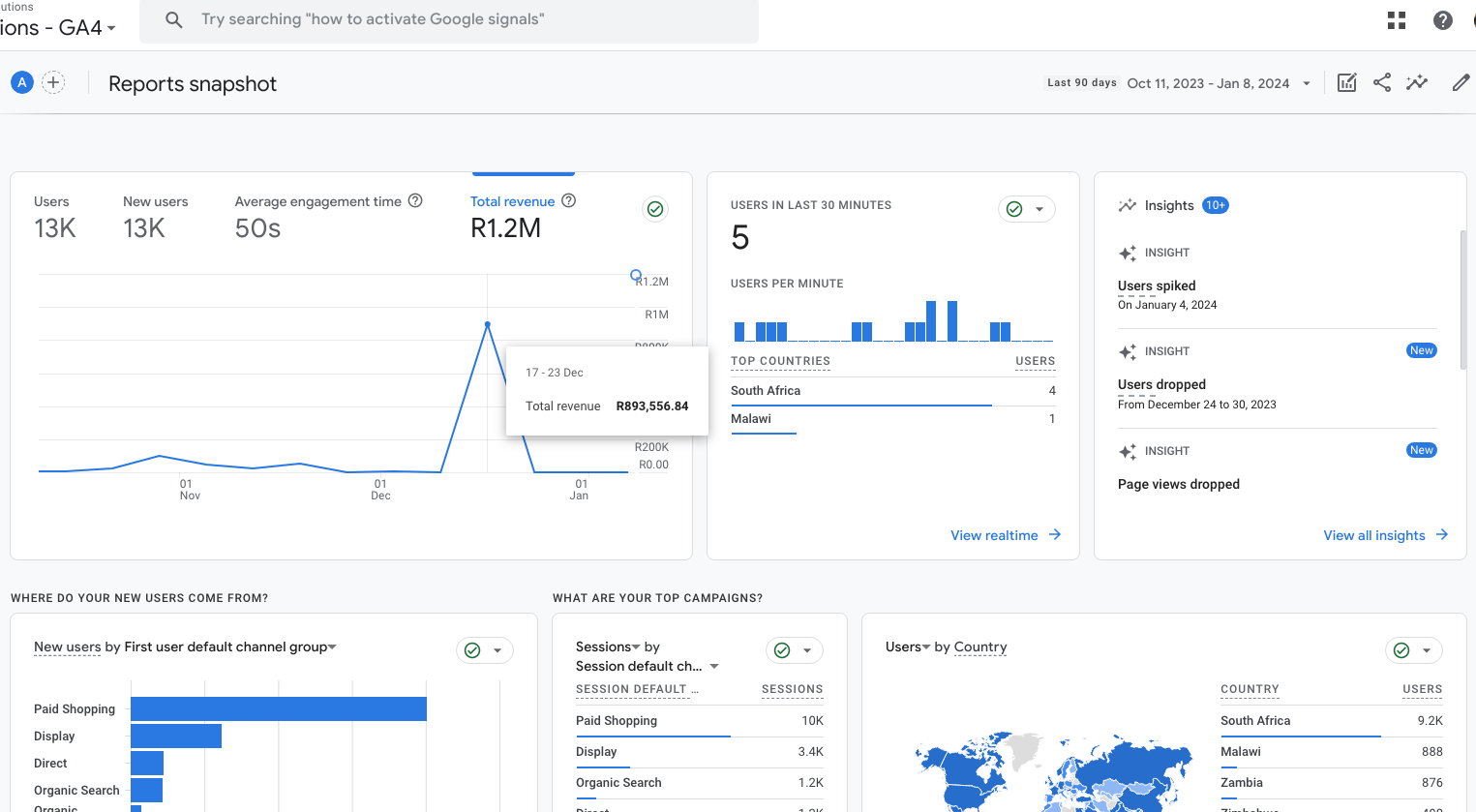Click the world map in Country card
The image size is (1476, 812).
[x=1055, y=771]
